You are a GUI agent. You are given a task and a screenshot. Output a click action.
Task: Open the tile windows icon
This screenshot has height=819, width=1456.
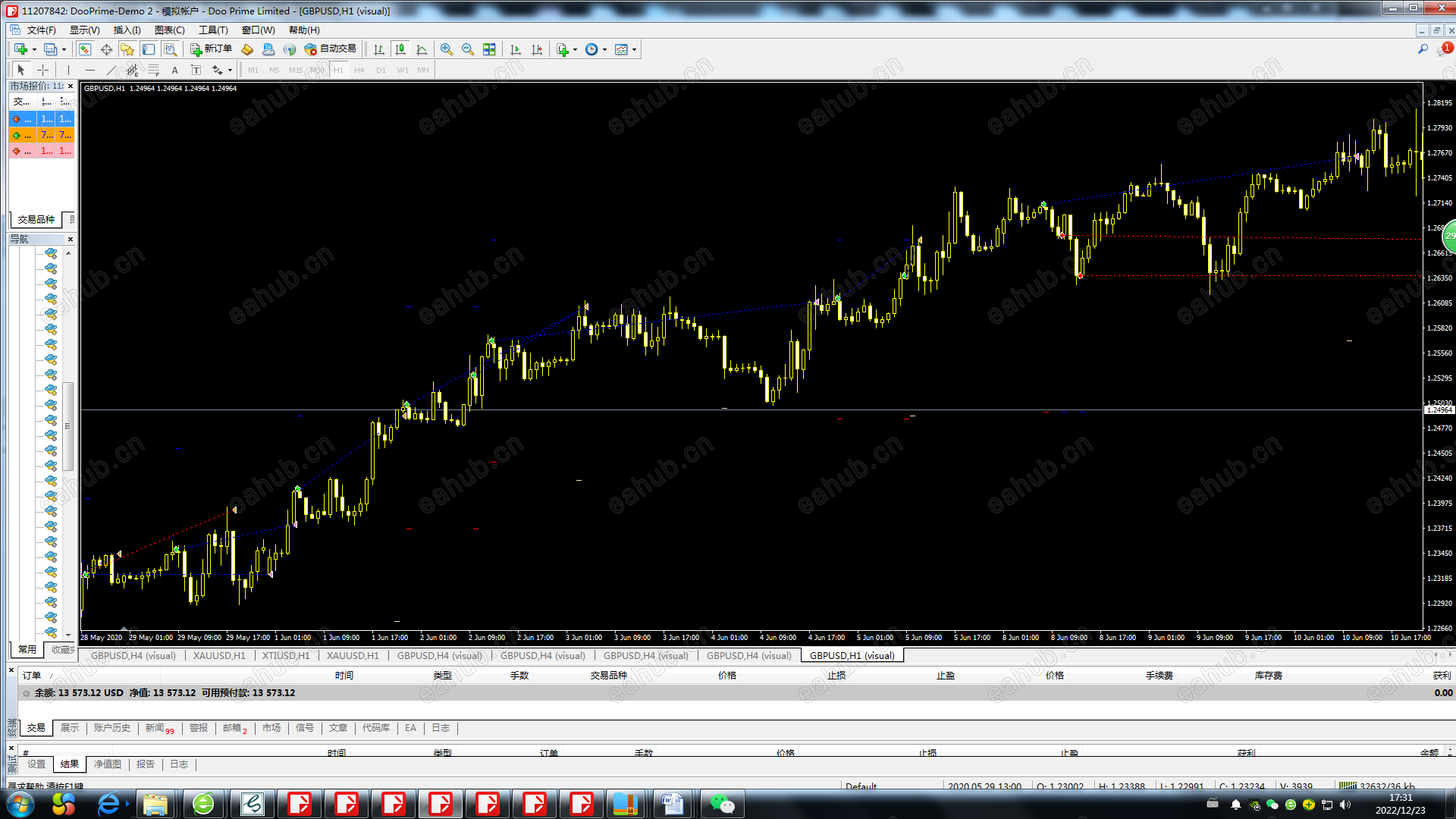[x=489, y=49]
